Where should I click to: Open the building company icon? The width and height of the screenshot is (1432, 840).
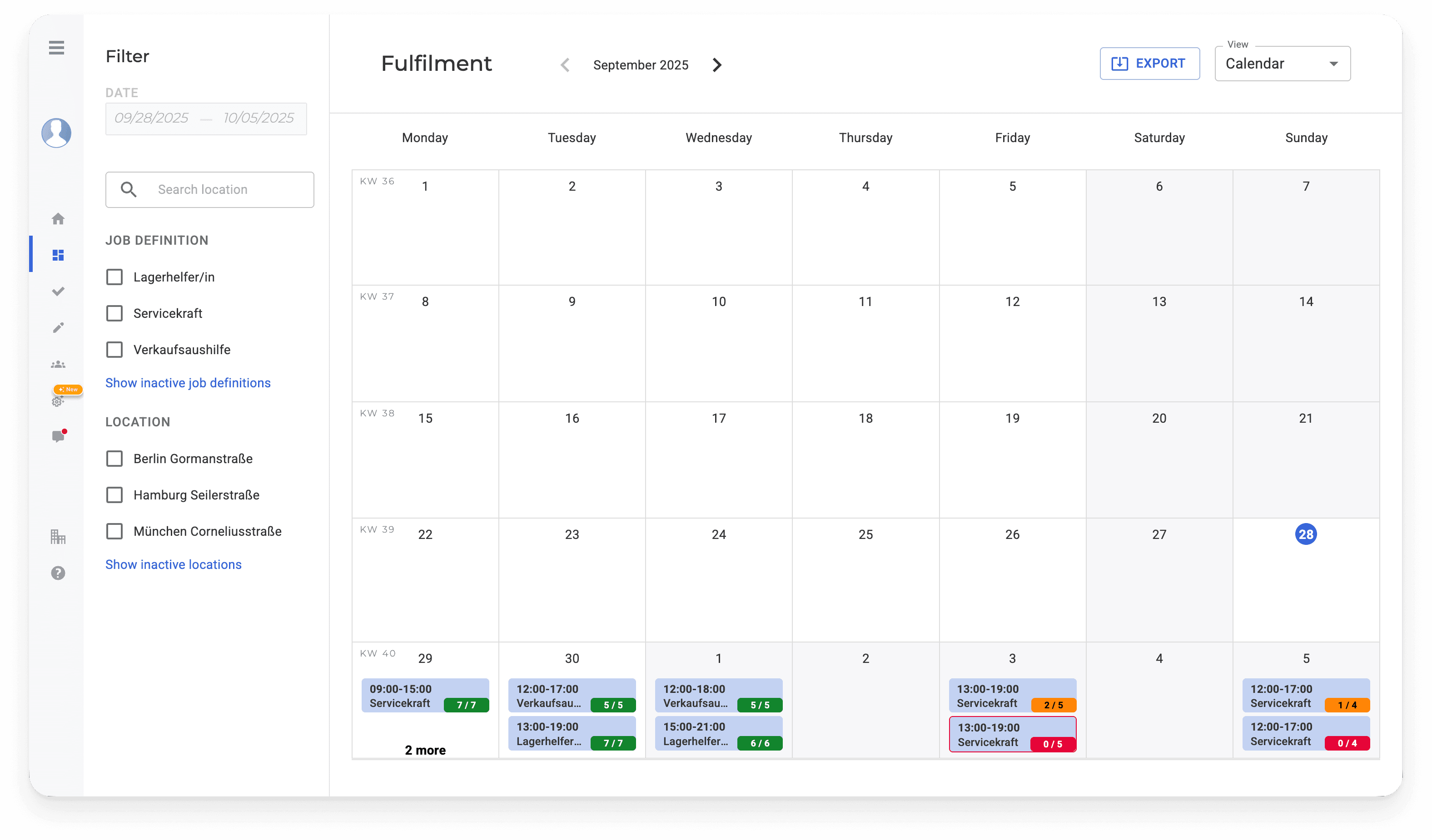click(58, 537)
